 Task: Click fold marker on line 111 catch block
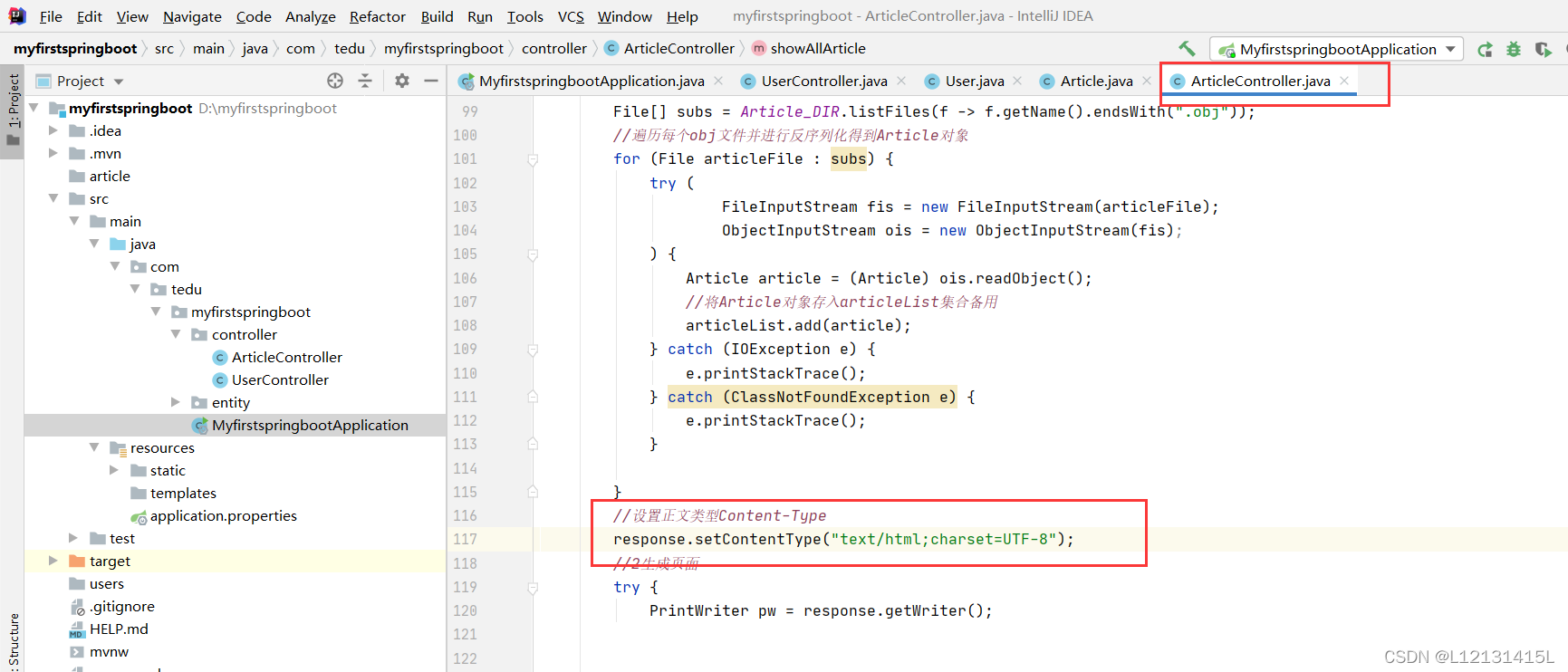pos(533,397)
